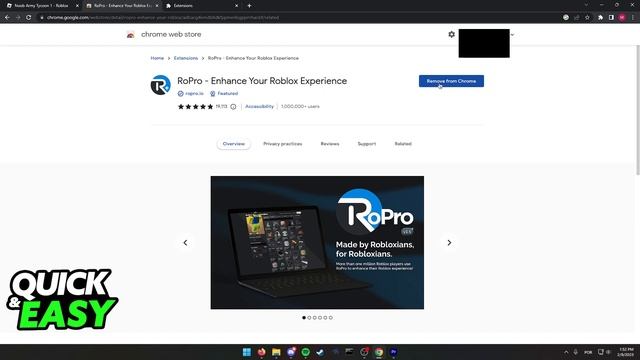Click the RoPro extension logo

click(160, 85)
